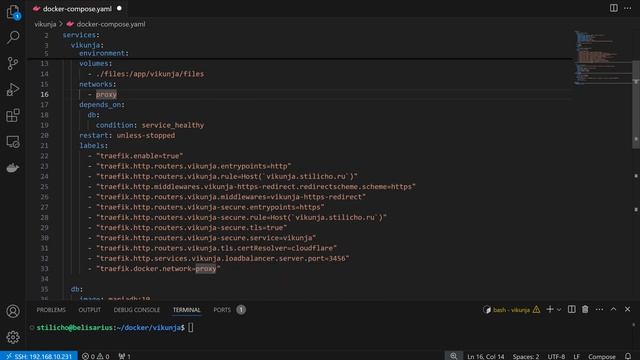The image size is (640, 360).
Task: Open terminal panel more actions ellipsis
Action: coord(599,309)
